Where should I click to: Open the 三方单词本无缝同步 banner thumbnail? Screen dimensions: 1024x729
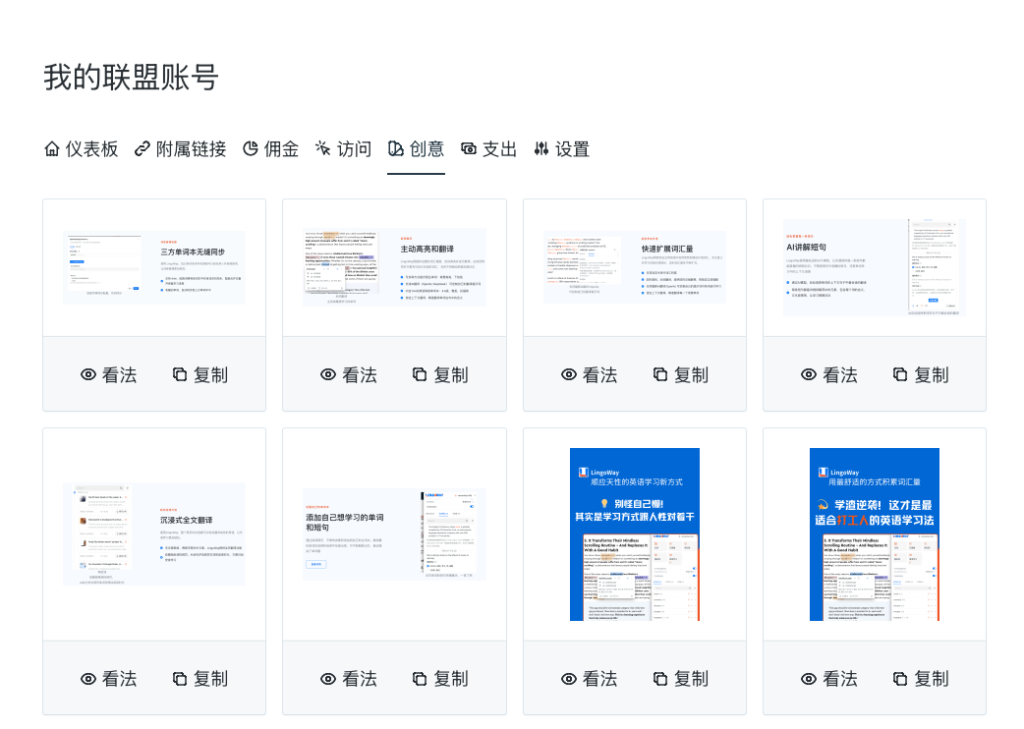pos(154,267)
